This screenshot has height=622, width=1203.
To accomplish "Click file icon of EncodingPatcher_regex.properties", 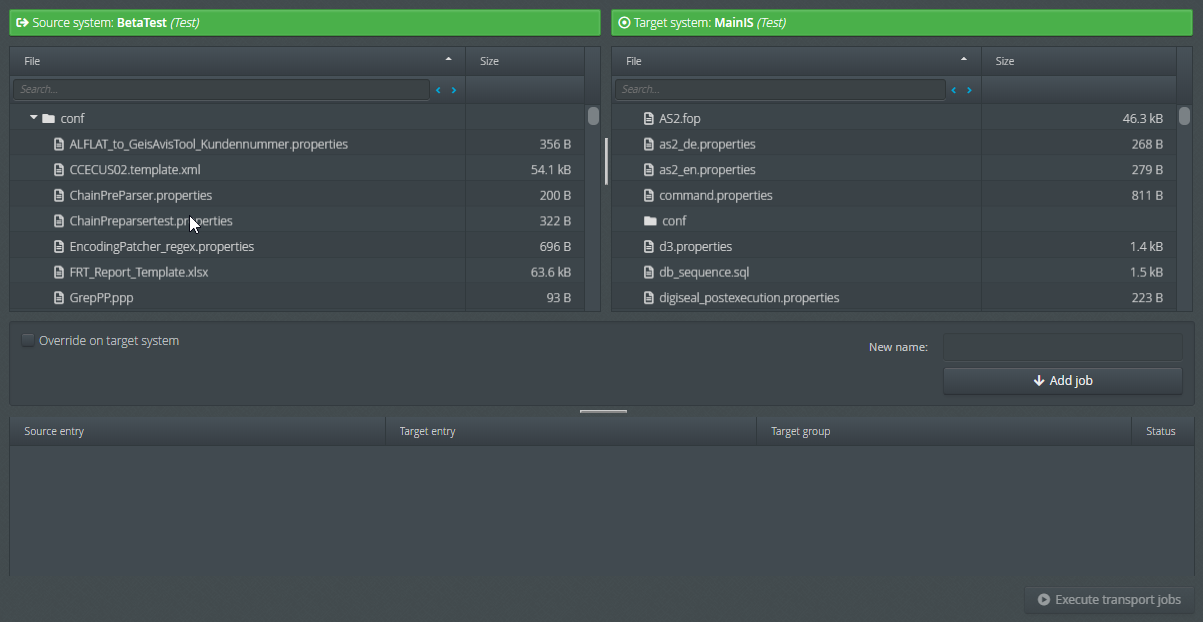I will [x=59, y=246].
